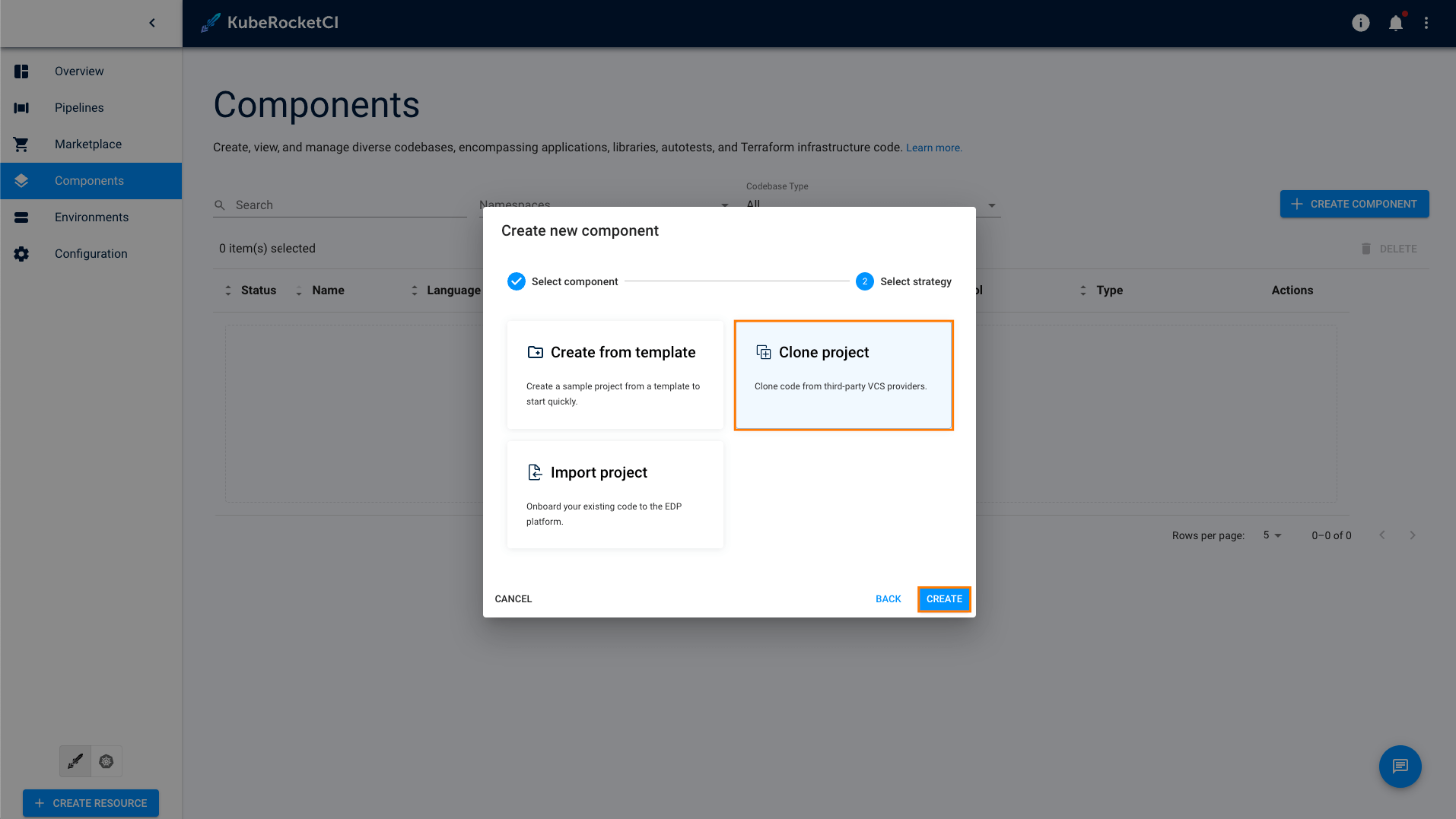Go to Pipelines in the sidebar
This screenshot has height=819, width=1456.
coord(79,108)
